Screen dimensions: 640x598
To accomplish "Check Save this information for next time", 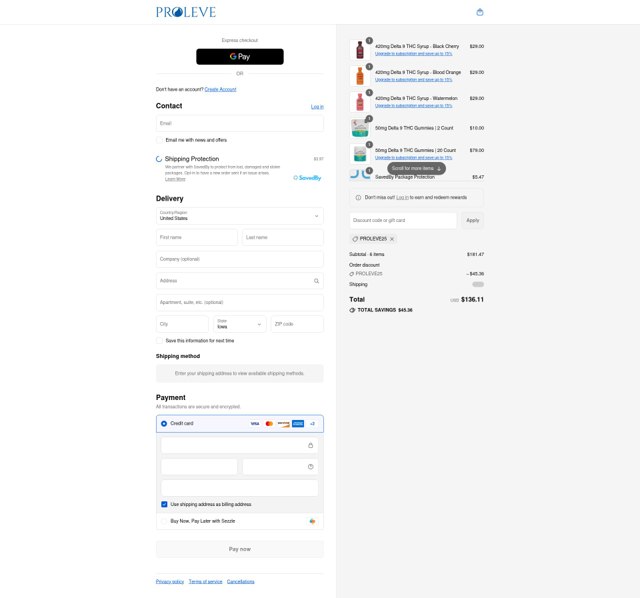I will click(x=160, y=340).
